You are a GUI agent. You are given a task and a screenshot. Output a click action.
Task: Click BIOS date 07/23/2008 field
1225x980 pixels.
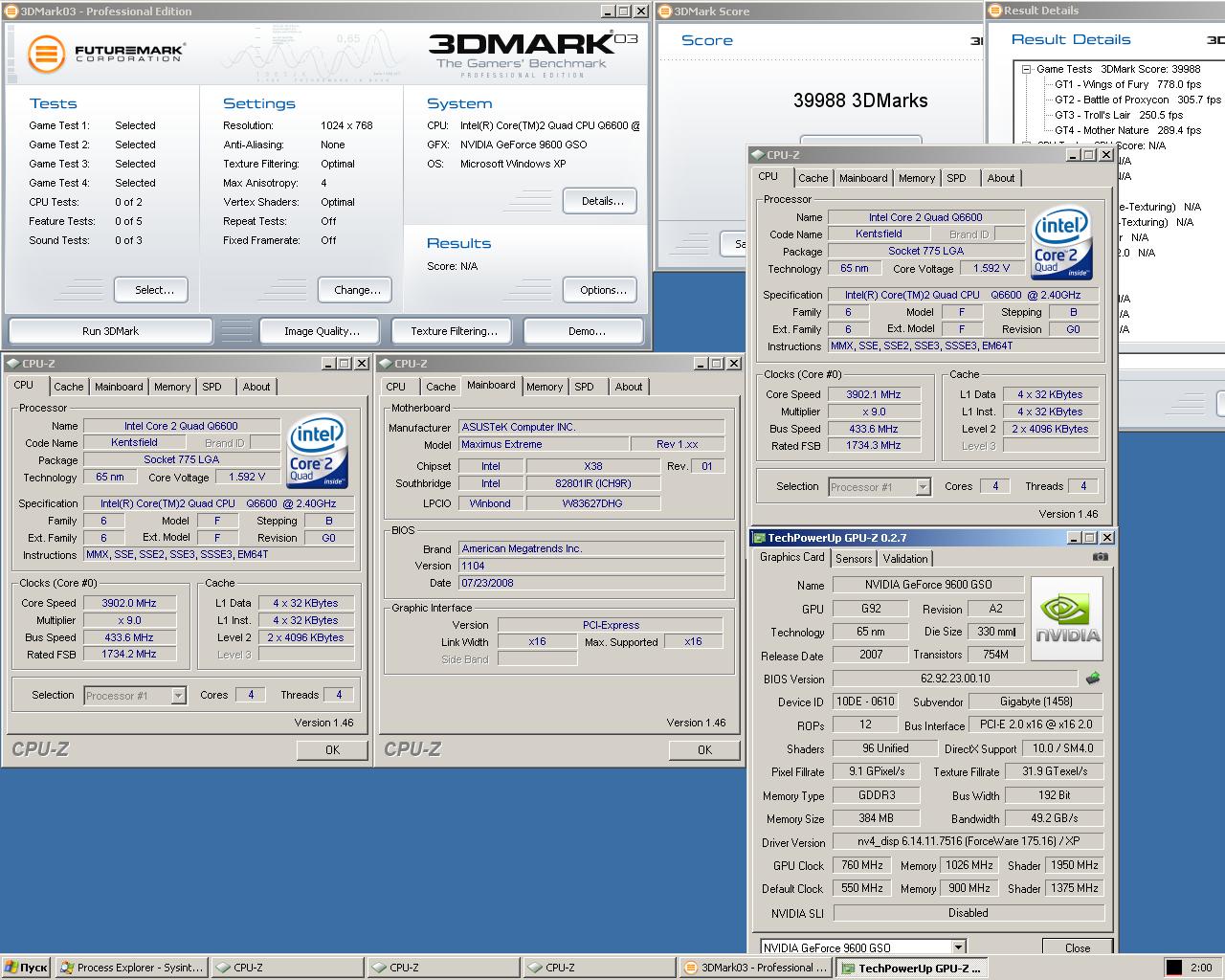click(591, 583)
